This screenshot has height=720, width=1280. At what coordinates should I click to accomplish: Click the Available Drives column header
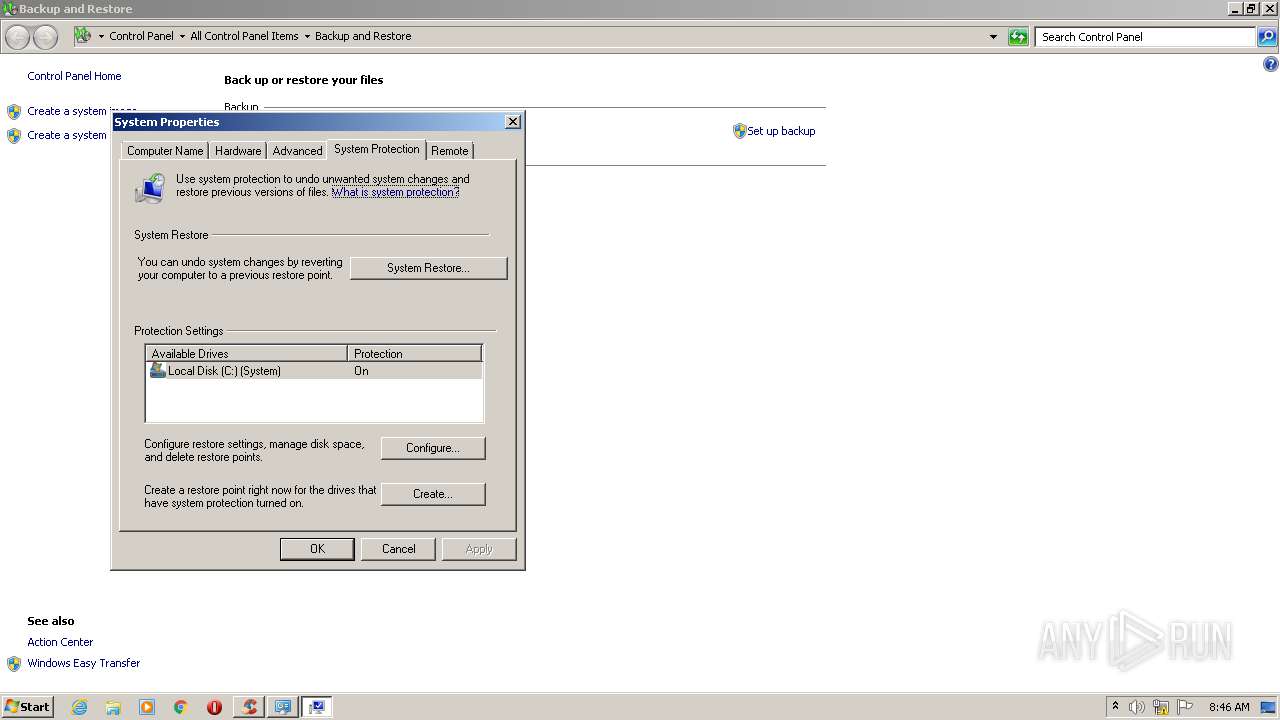[x=246, y=354]
